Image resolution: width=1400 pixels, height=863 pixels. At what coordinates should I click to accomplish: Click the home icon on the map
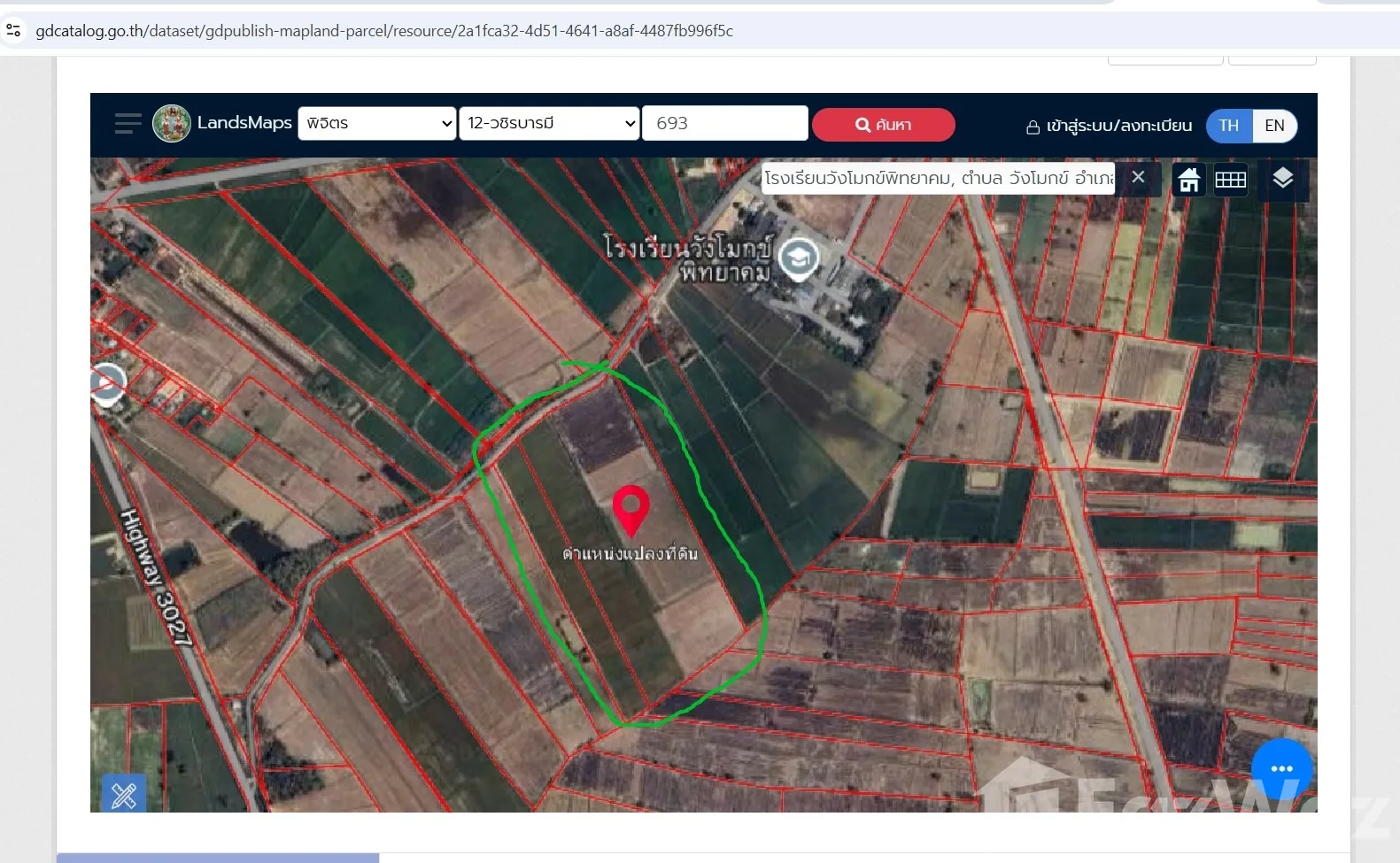(1188, 180)
